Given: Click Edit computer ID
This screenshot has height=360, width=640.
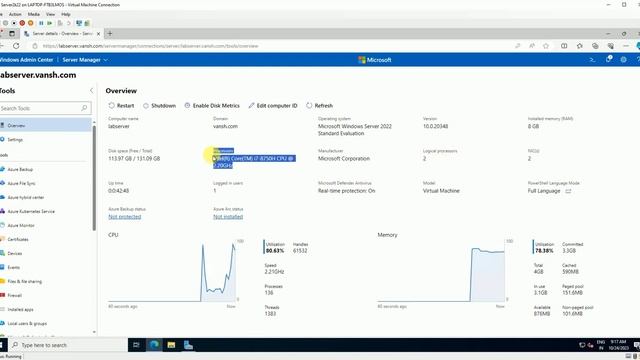Looking at the screenshot, I should (273, 106).
